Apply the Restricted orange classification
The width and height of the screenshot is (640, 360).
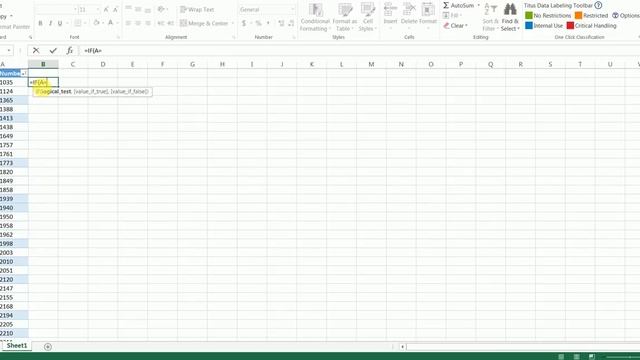point(591,16)
